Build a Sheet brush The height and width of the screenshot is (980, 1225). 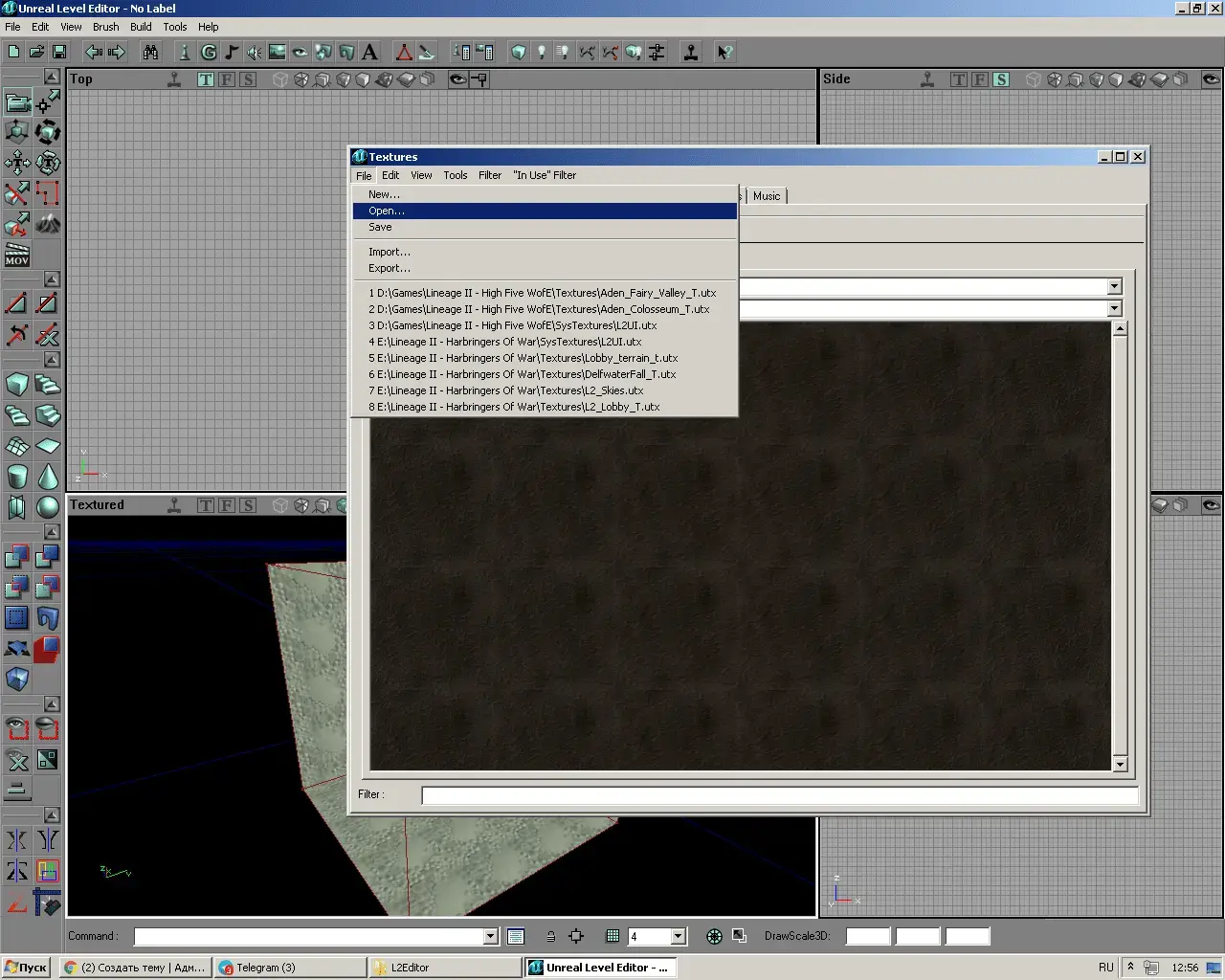pyautogui.click(x=48, y=446)
